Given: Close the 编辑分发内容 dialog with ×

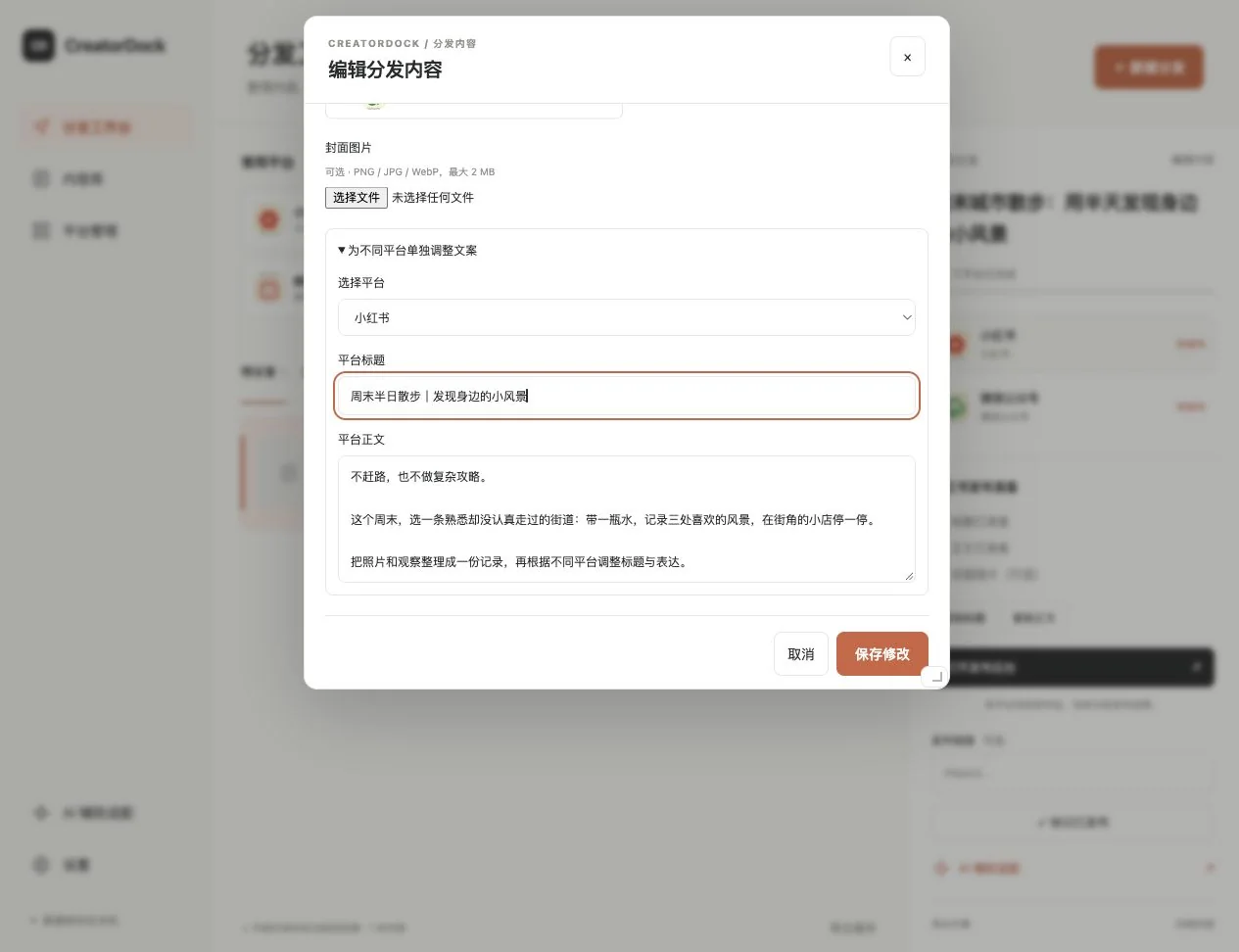Looking at the screenshot, I should [x=907, y=57].
